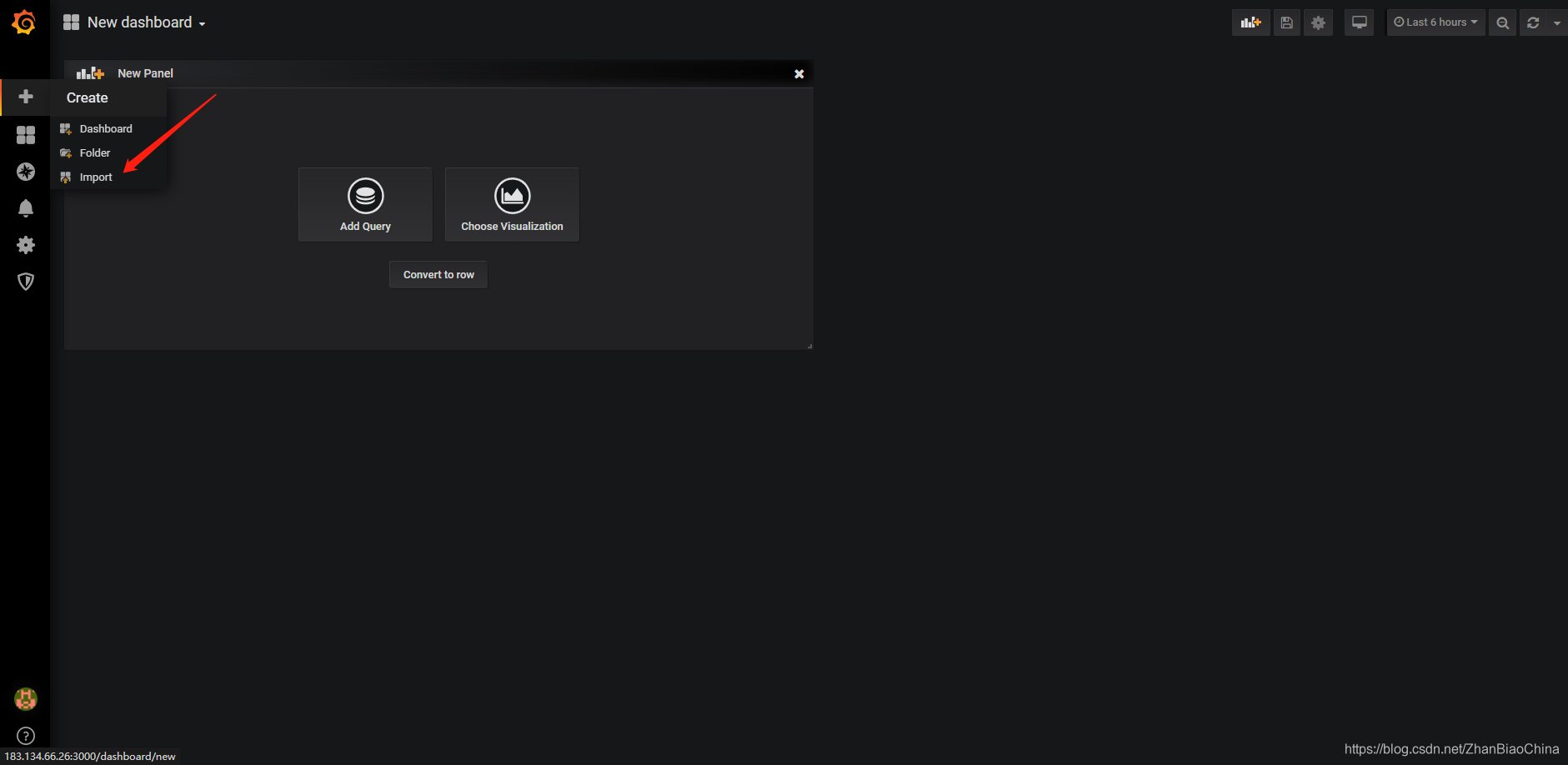
Task: Close the New Panel with X
Action: [799, 74]
